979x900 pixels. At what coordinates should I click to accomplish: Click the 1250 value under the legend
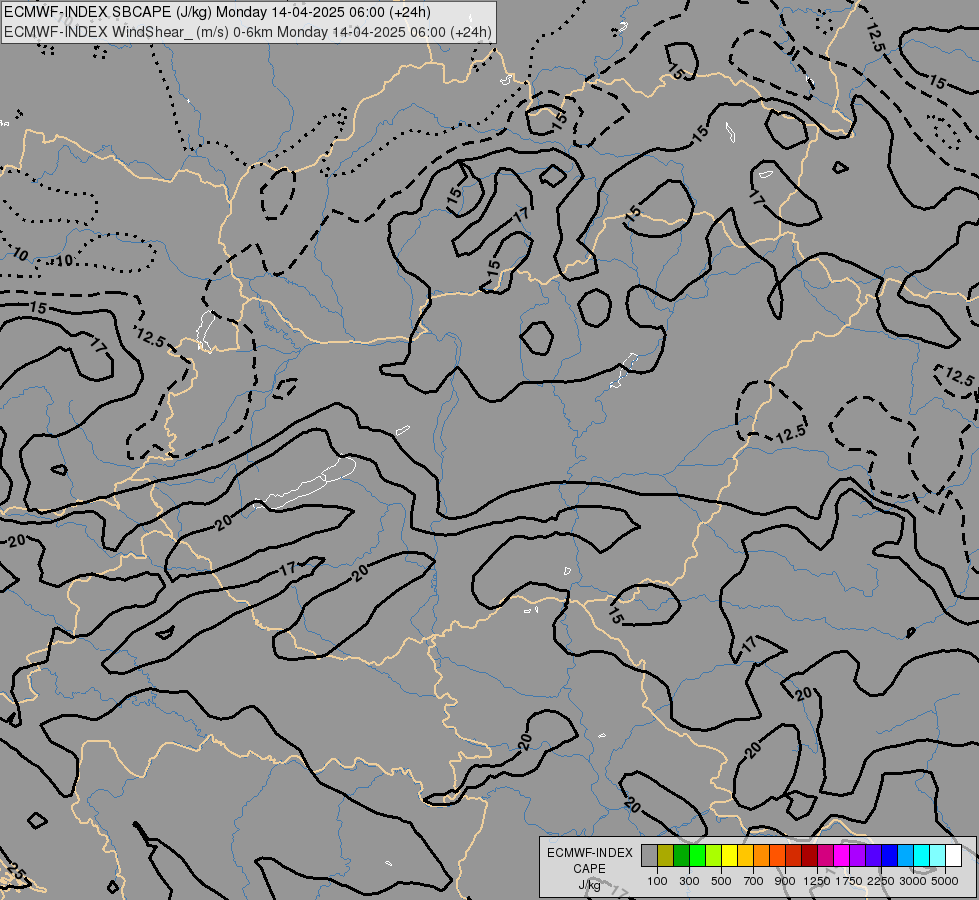pyautogui.click(x=817, y=881)
